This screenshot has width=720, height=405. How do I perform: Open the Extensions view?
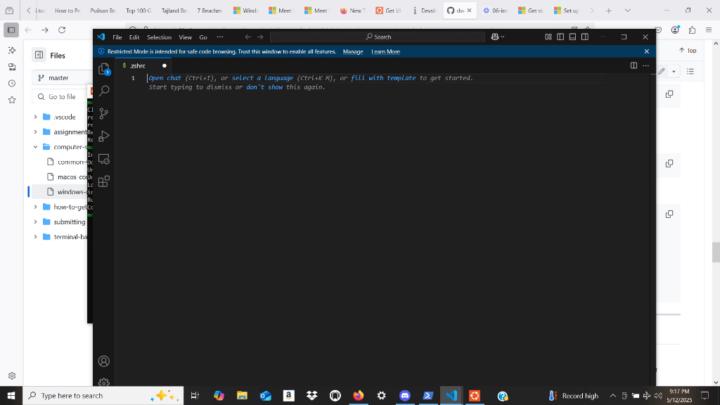point(104,181)
